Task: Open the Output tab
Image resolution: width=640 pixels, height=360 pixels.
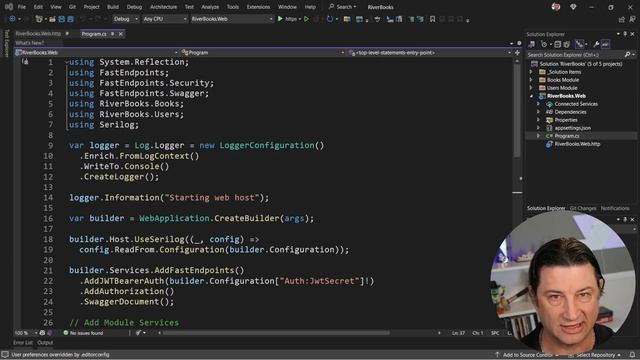Action: click(45, 343)
